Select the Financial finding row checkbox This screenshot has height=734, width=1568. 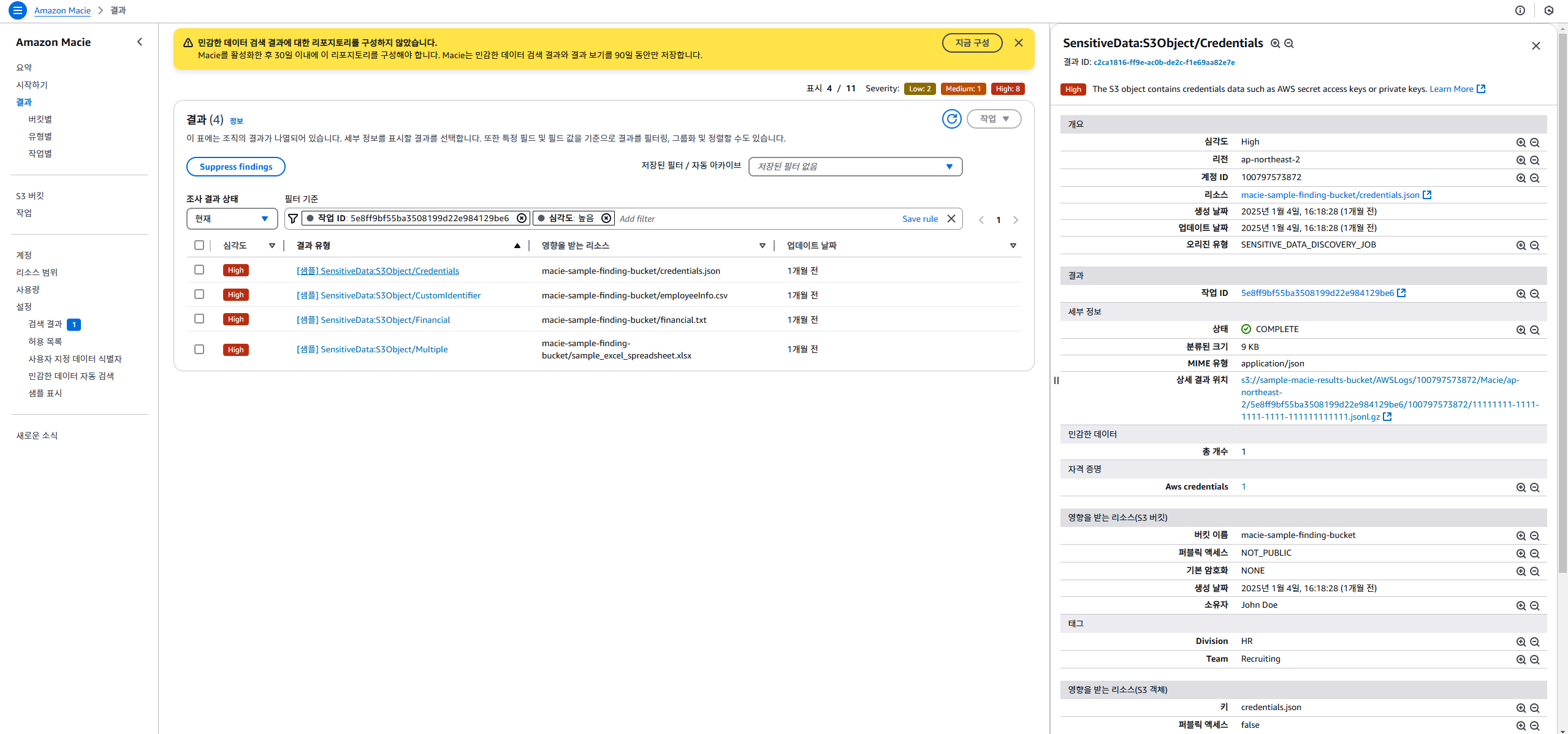coord(199,319)
